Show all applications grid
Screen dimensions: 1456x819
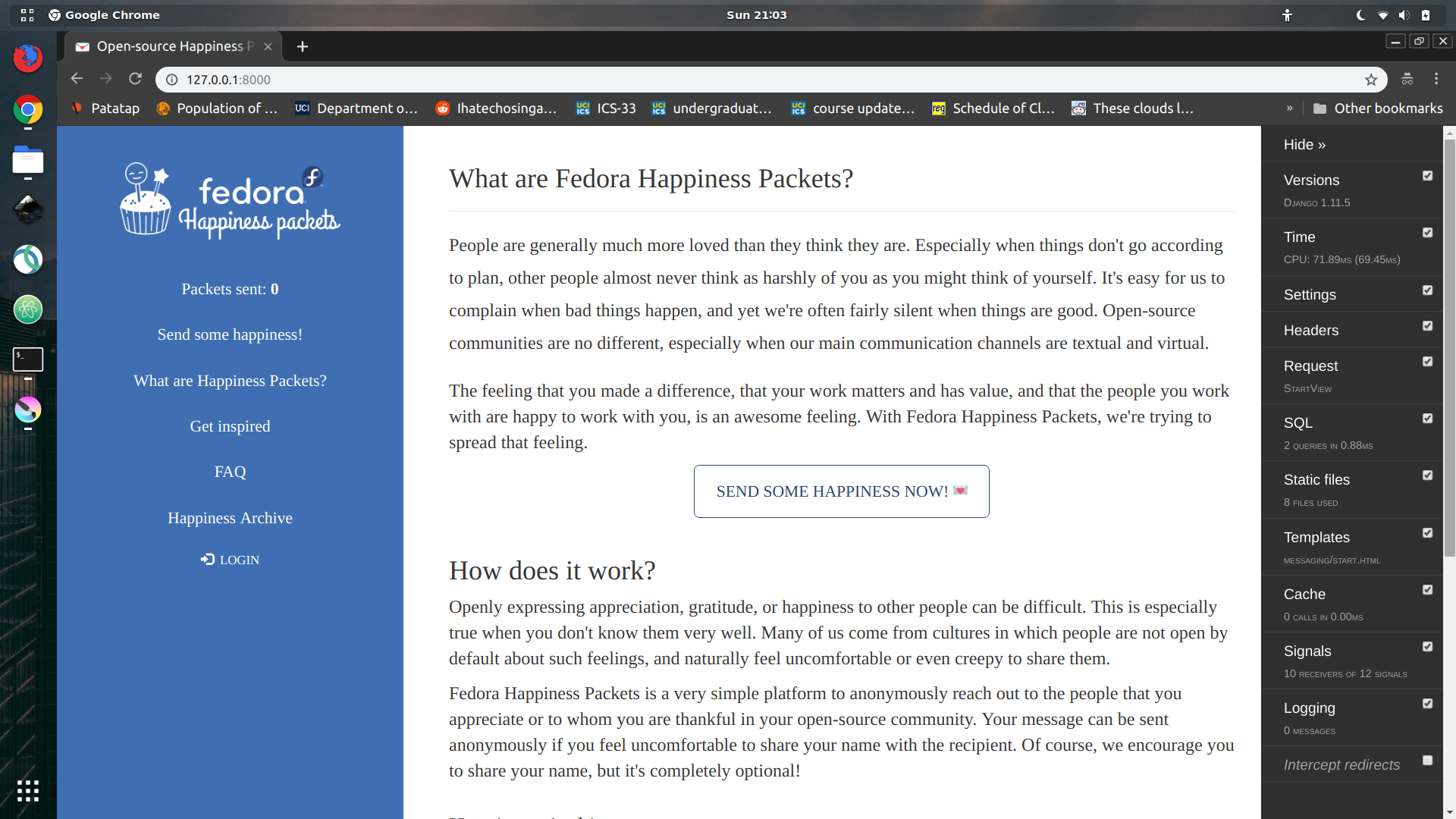tap(28, 791)
